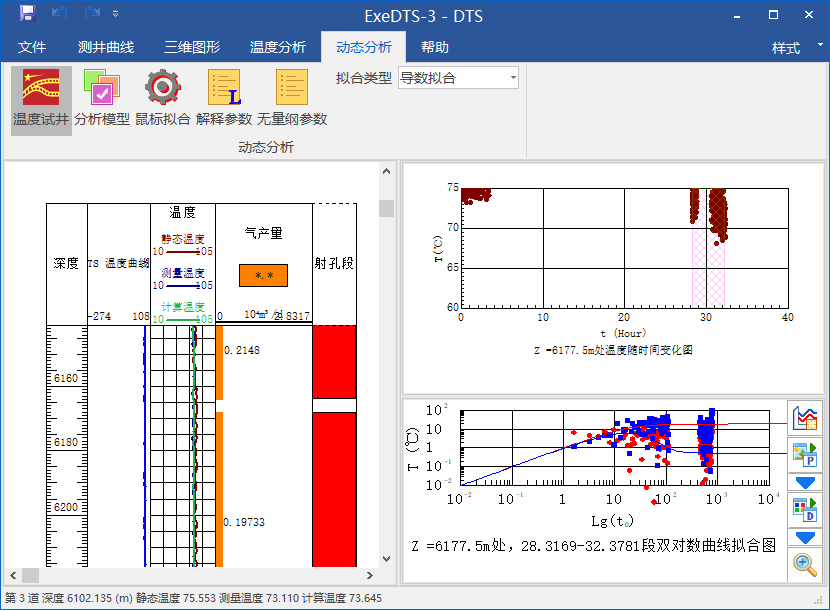Click the 气产量 column header
The height and width of the screenshot is (610, 830).
[263, 233]
